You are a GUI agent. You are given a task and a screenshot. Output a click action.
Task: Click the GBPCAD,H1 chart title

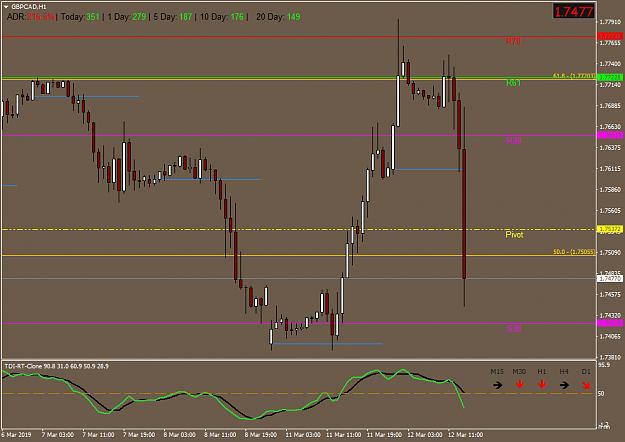(x=29, y=7)
